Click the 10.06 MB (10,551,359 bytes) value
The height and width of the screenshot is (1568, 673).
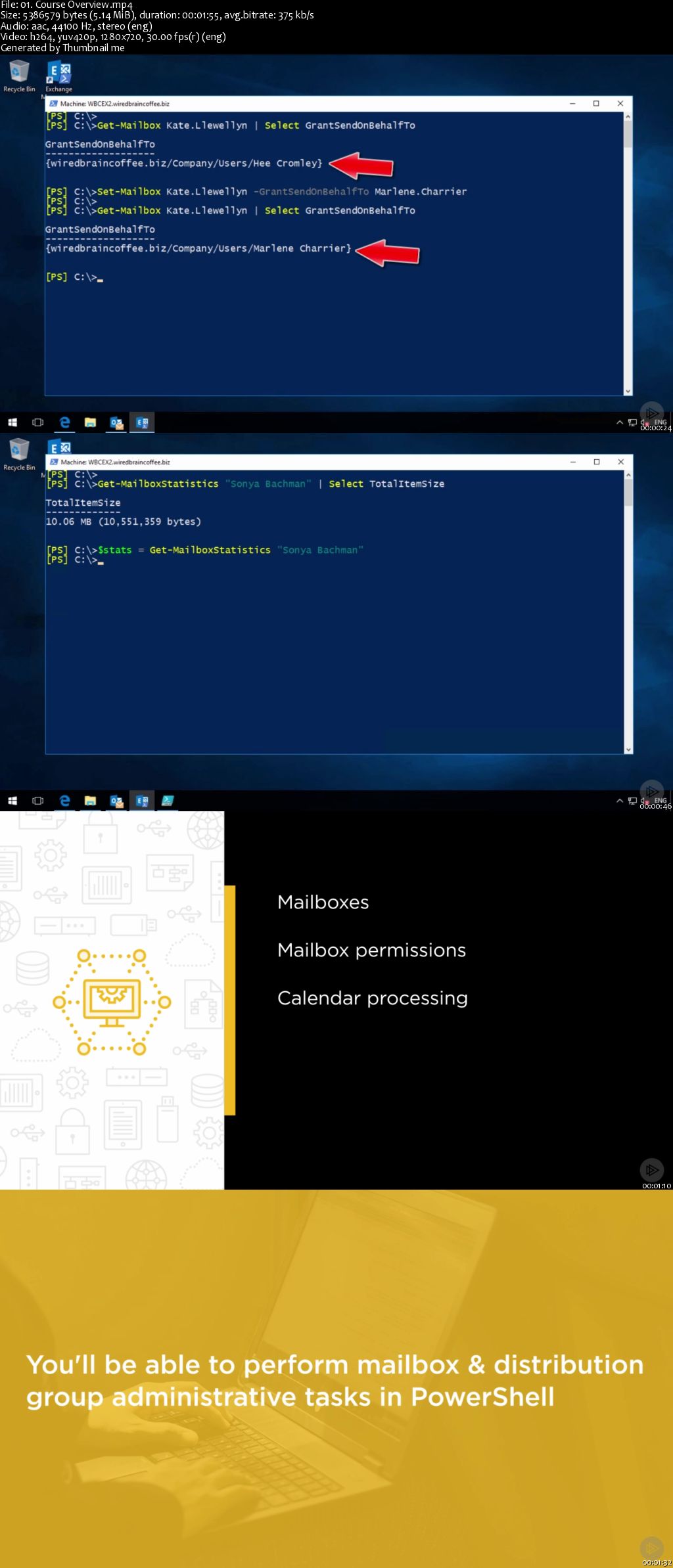pos(123,522)
